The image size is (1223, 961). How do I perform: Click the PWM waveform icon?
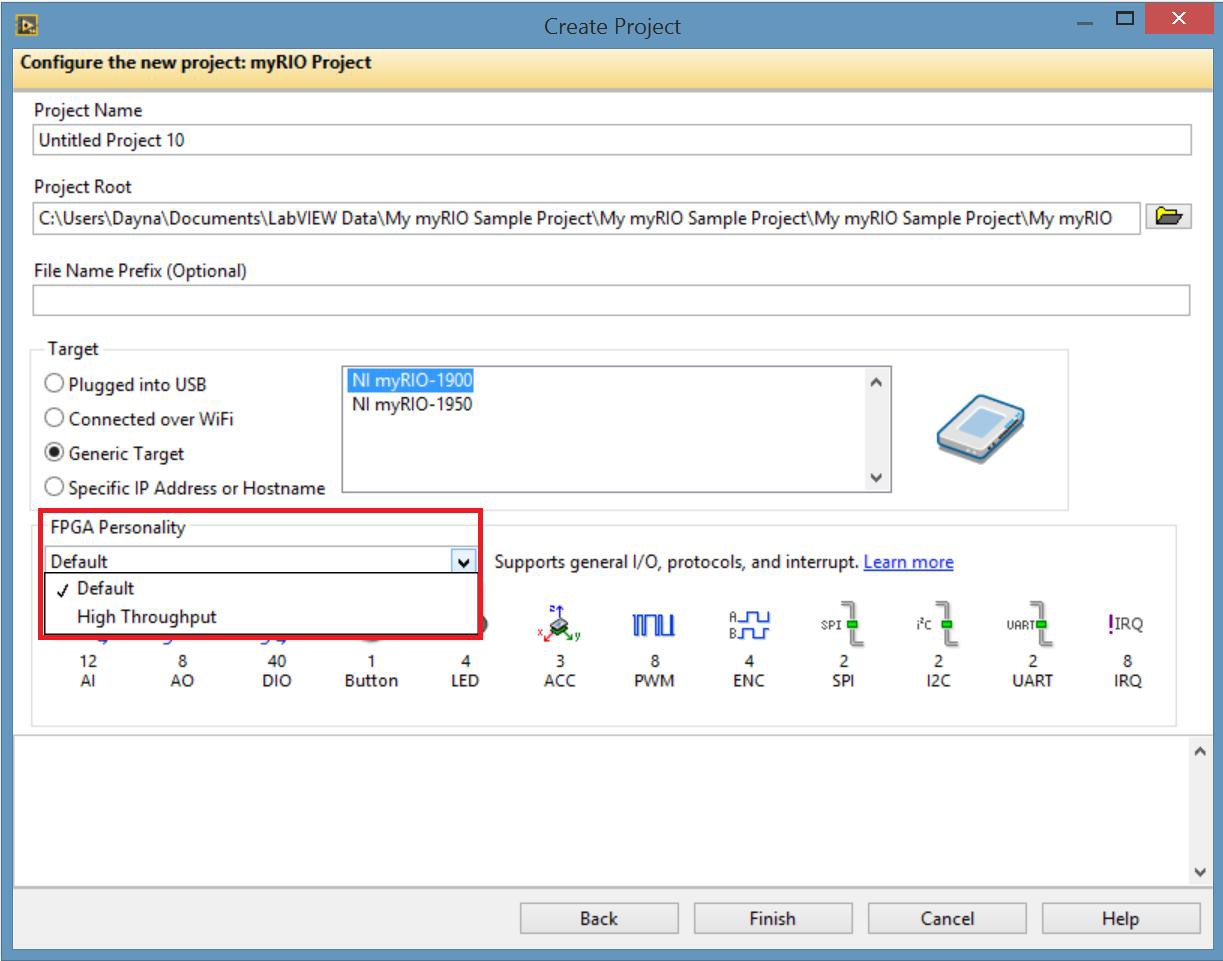pyautogui.click(x=654, y=625)
